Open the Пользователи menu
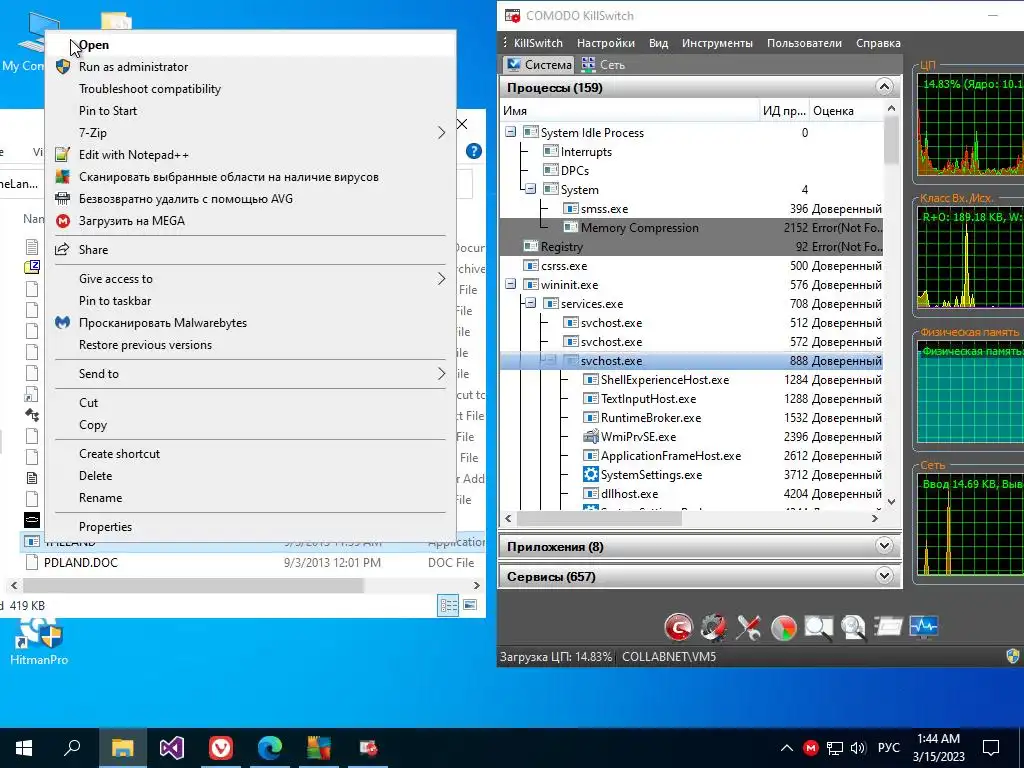The height and width of the screenshot is (768, 1024). click(804, 43)
